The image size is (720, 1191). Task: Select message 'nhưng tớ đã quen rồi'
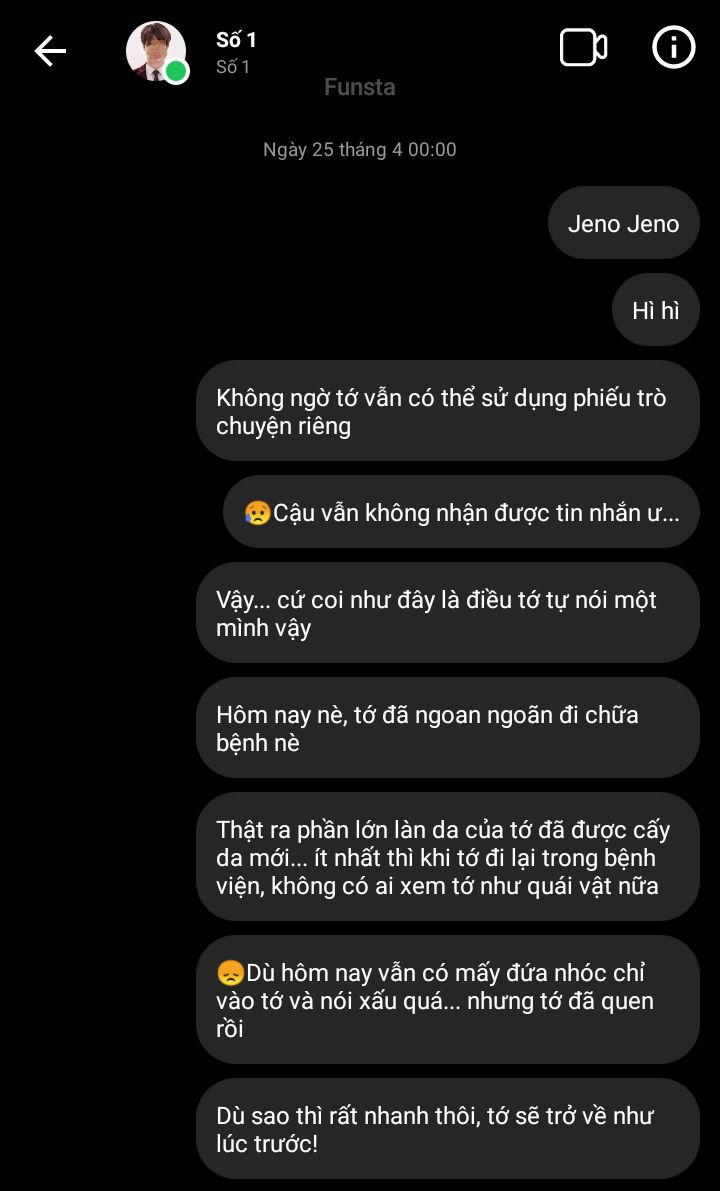pos(447,1000)
